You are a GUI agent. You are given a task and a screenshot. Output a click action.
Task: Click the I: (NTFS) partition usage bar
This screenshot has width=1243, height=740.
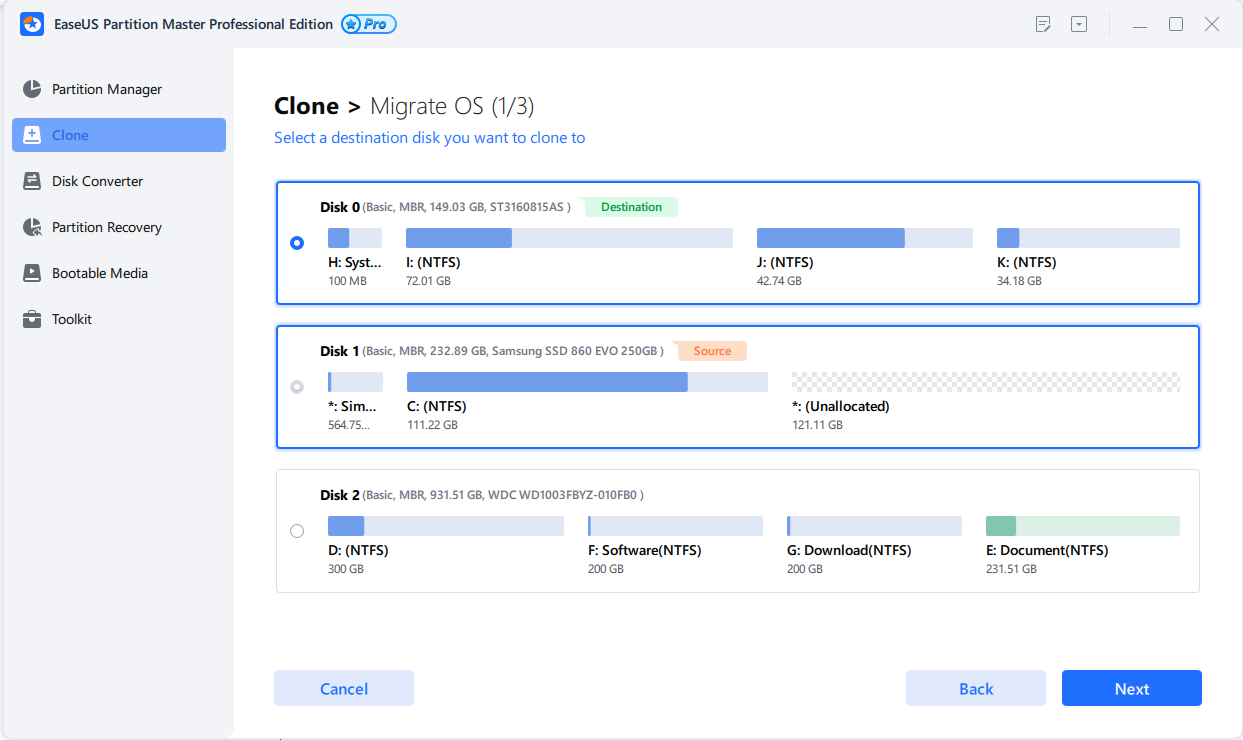click(x=569, y=238)
